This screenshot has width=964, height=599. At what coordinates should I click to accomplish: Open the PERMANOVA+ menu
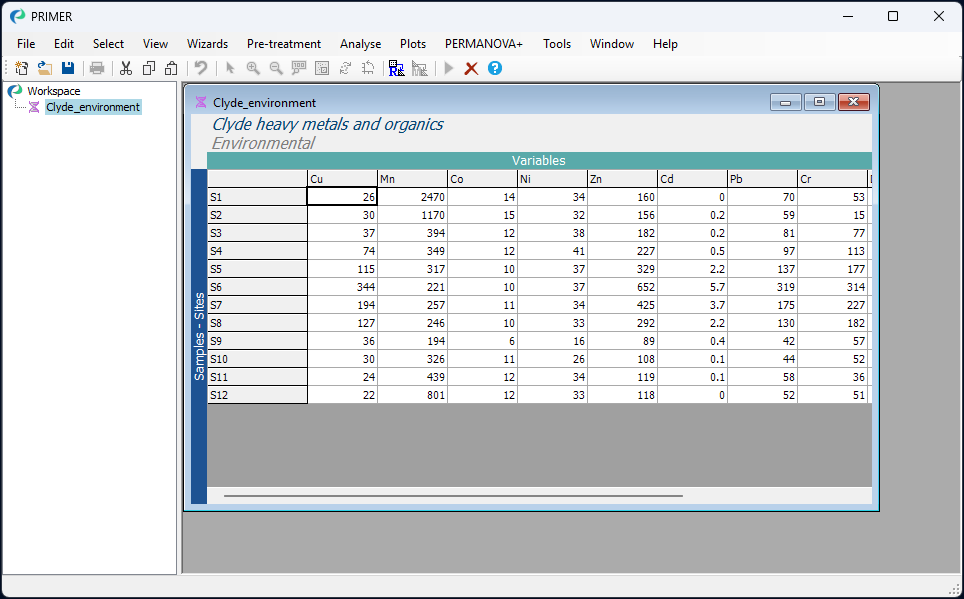coord(483,44)
